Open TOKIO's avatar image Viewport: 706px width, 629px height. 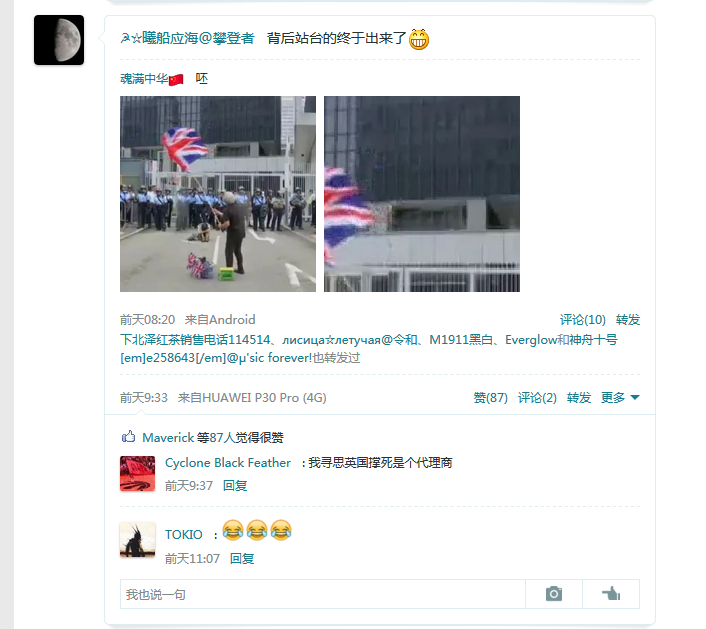[137, 540]
